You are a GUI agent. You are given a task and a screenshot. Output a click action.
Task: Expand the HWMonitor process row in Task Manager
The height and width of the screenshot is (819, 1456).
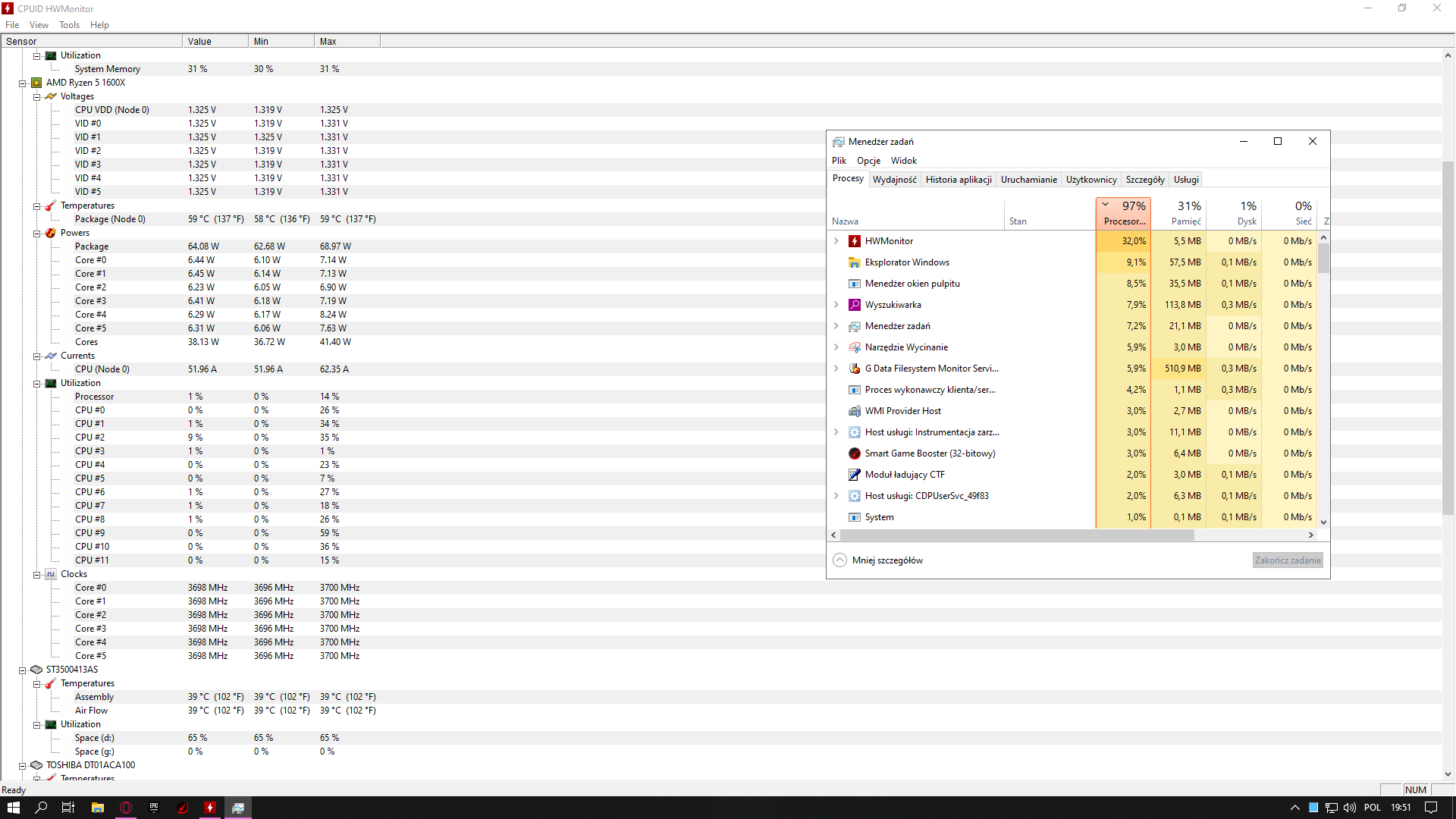pyautogui.click(x=836, y=241)
